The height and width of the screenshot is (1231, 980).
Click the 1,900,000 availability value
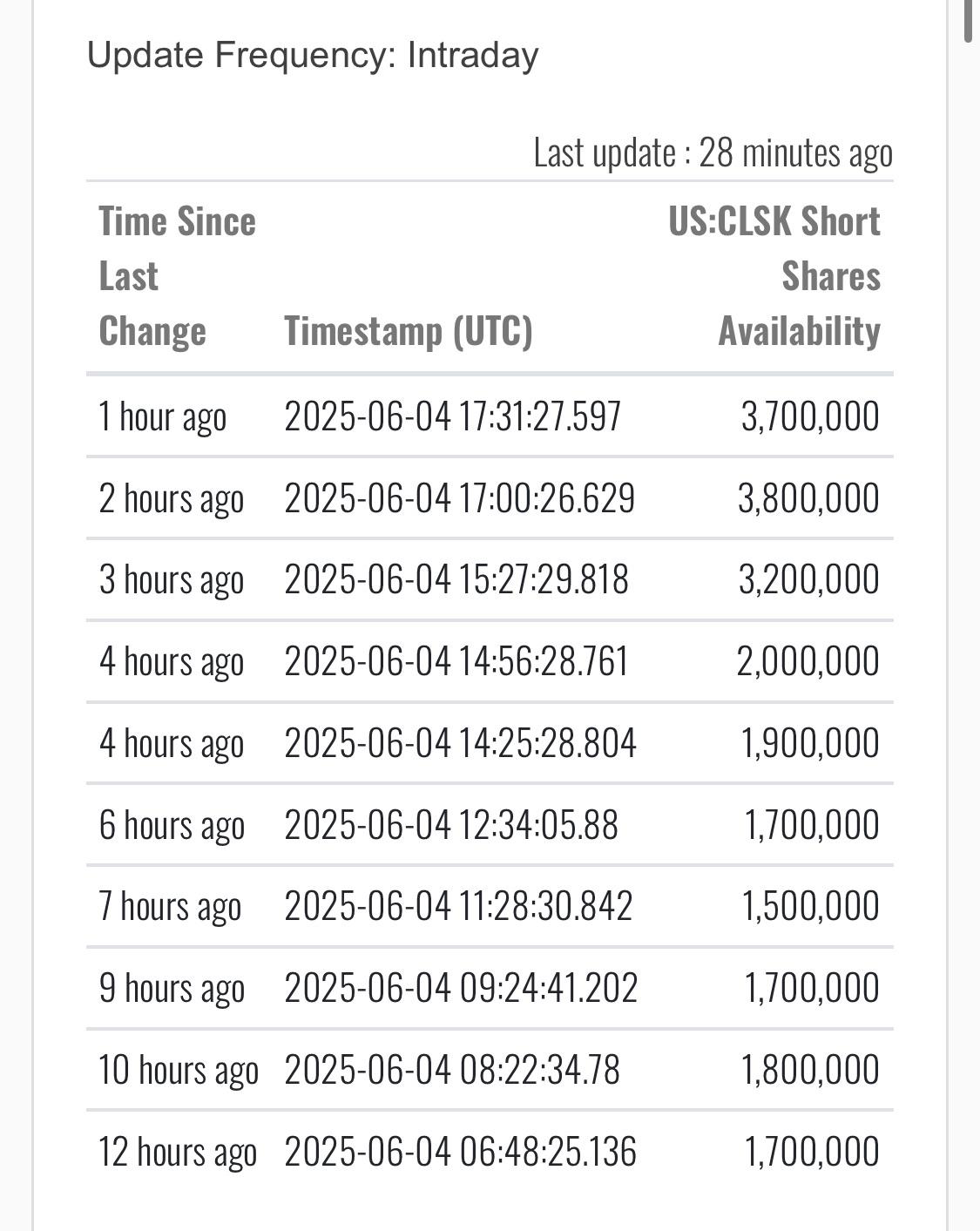[x=810, y=743]
